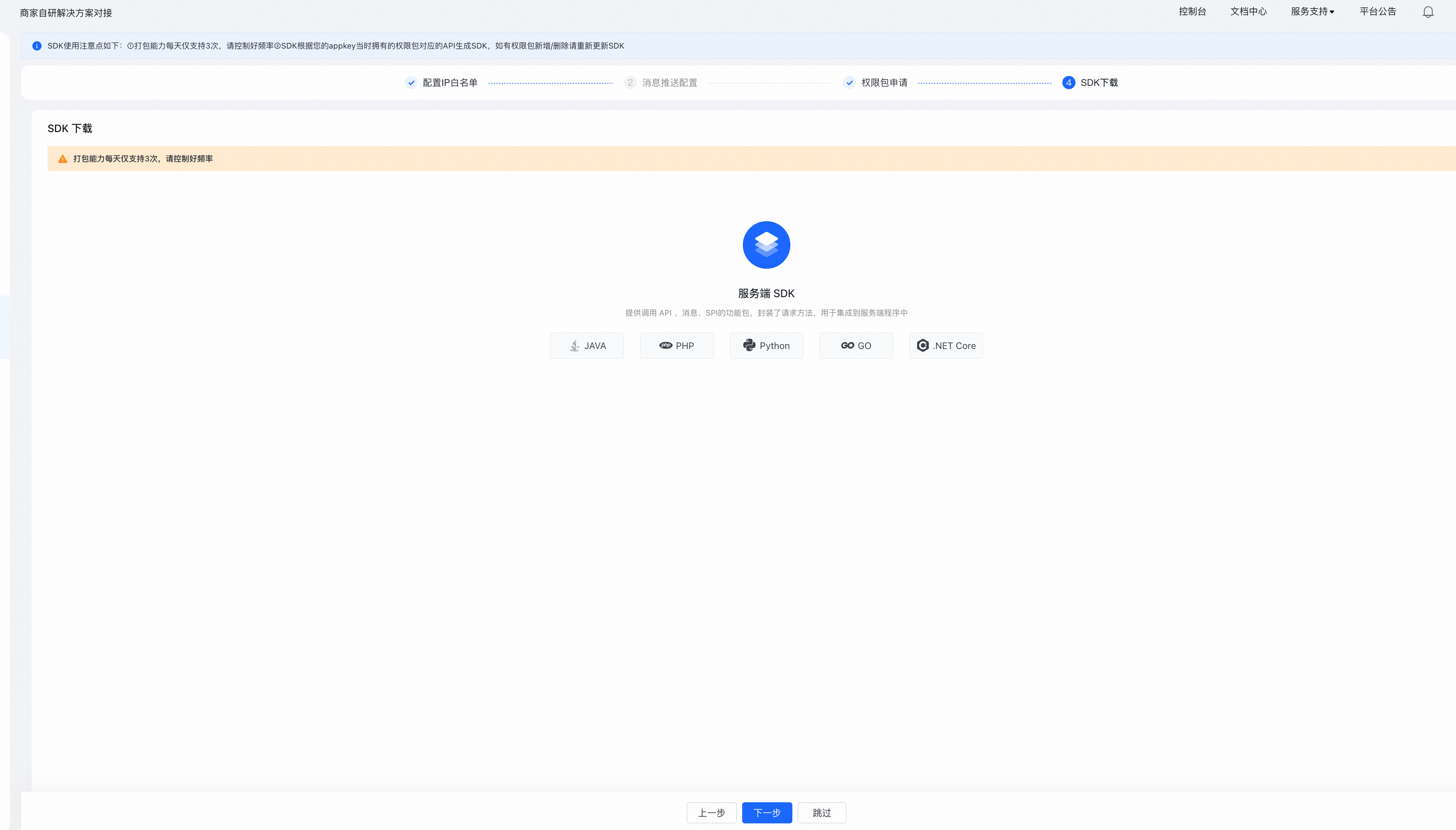Click the SDK 下载 section heading
1456x830 pixels.
(70, 128)
